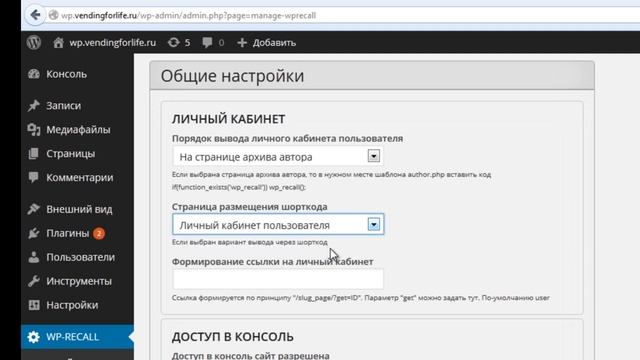Click the Записи pin icon
The image size is (640, 360).
(34, 105)
